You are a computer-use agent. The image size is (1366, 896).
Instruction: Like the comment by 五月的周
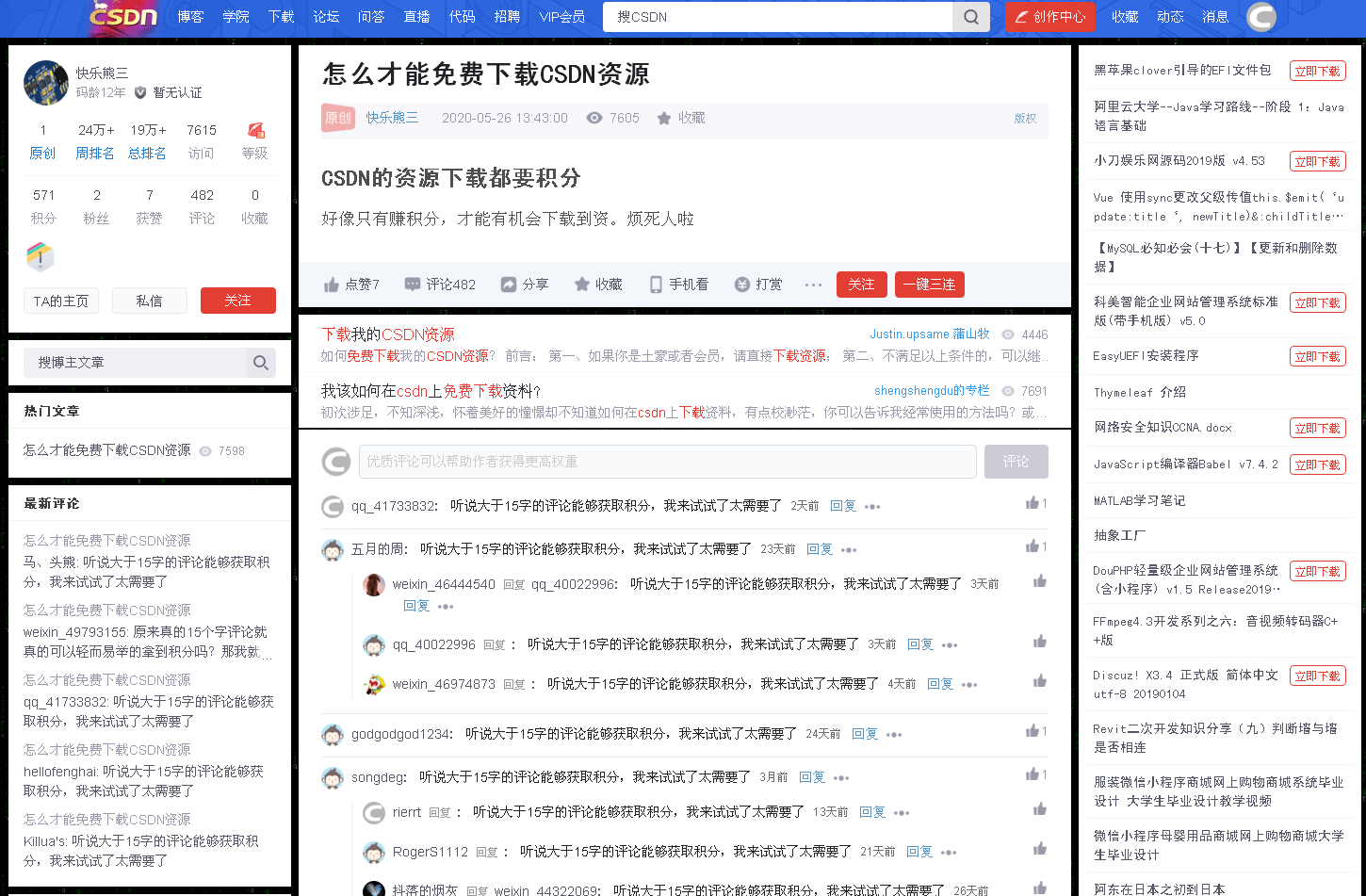tap(1033, 546)
